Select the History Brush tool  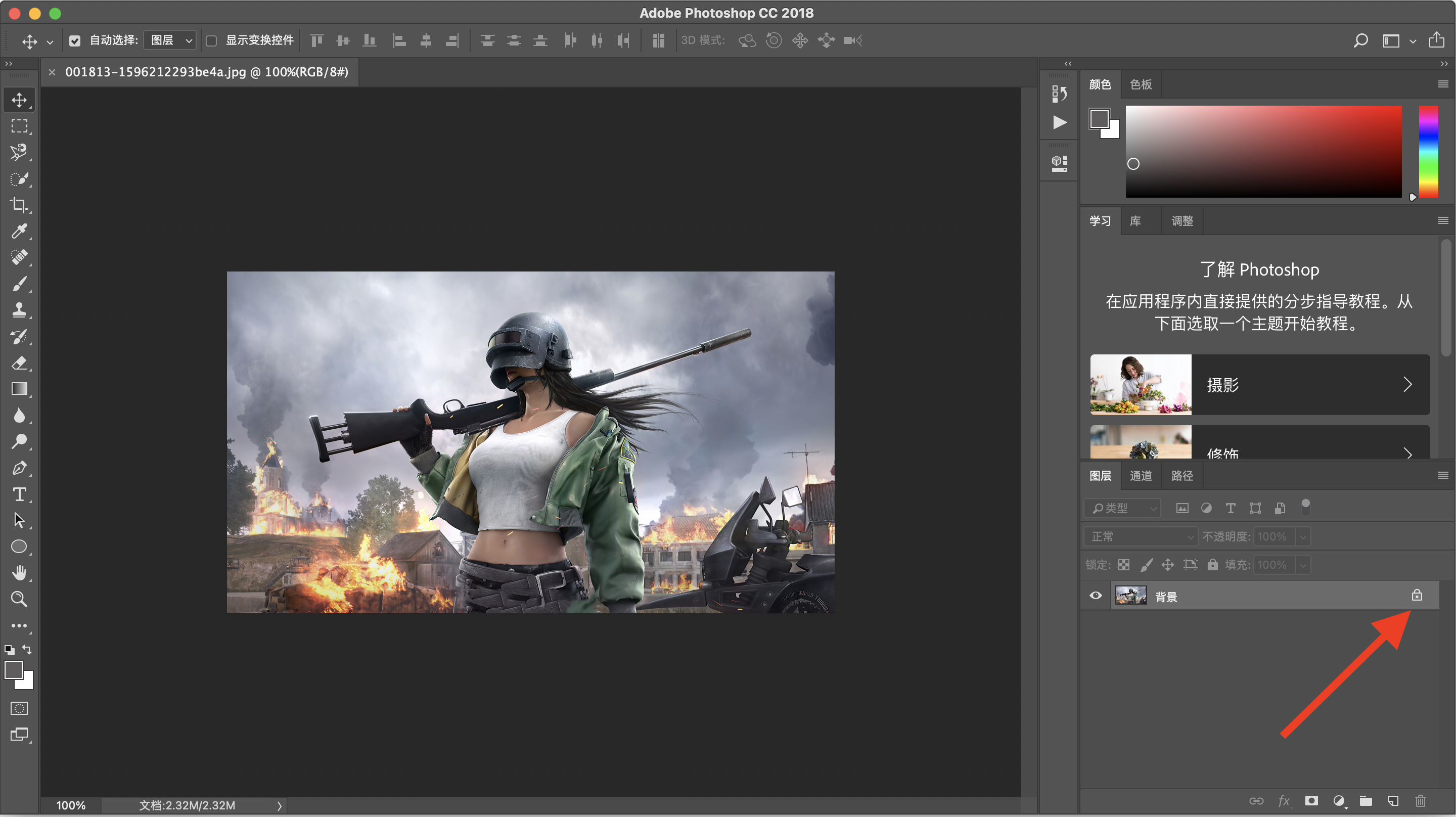19,336
